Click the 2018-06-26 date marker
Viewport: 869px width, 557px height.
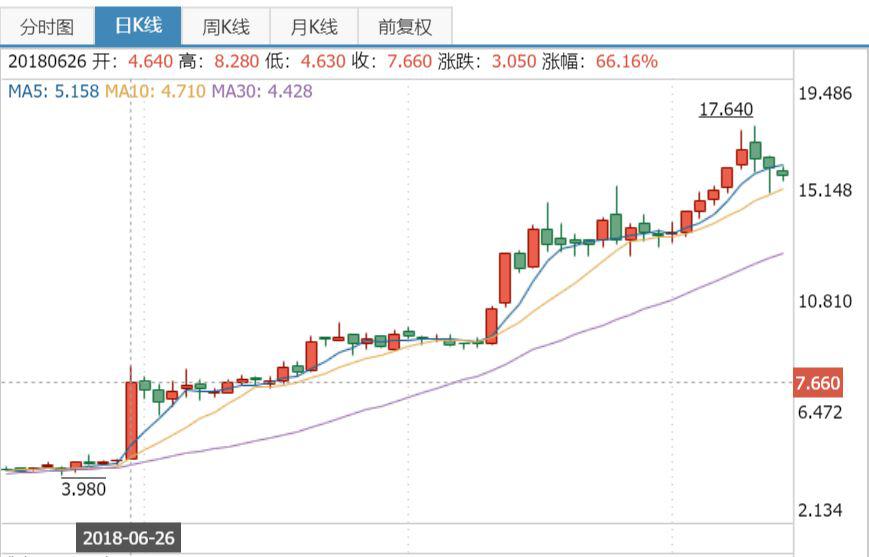click(x=130, y=538)
